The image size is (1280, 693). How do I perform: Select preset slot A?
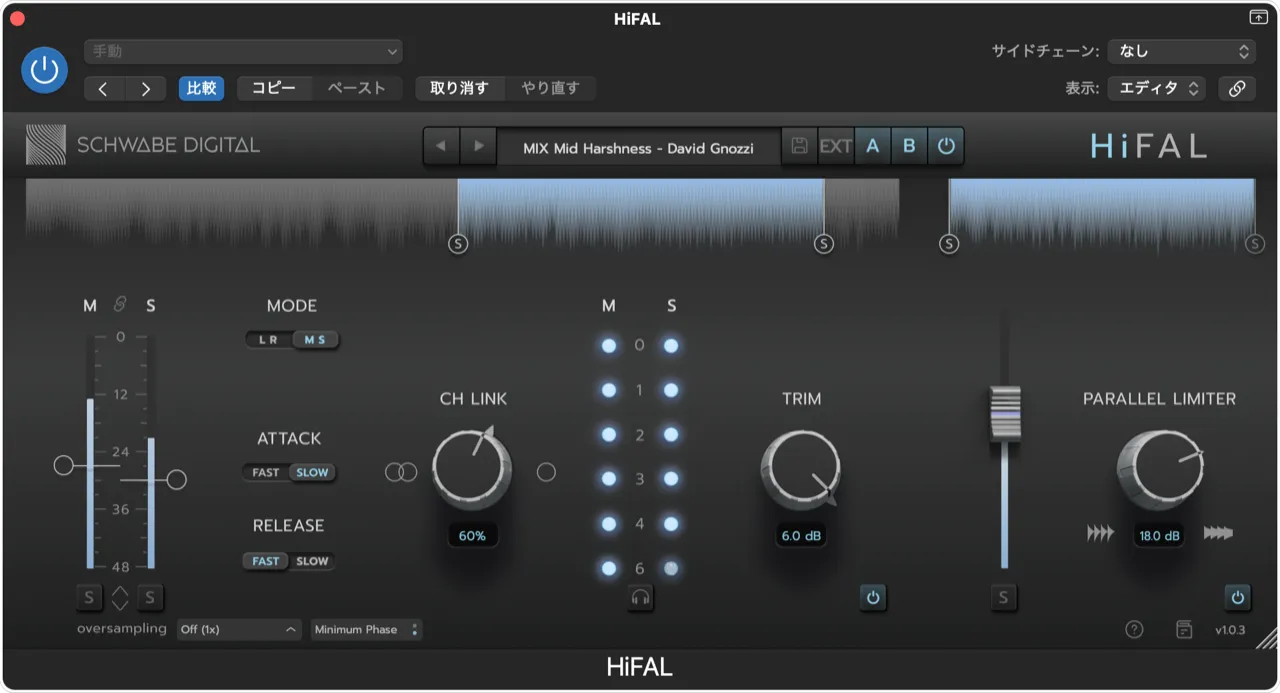point(872,146)
